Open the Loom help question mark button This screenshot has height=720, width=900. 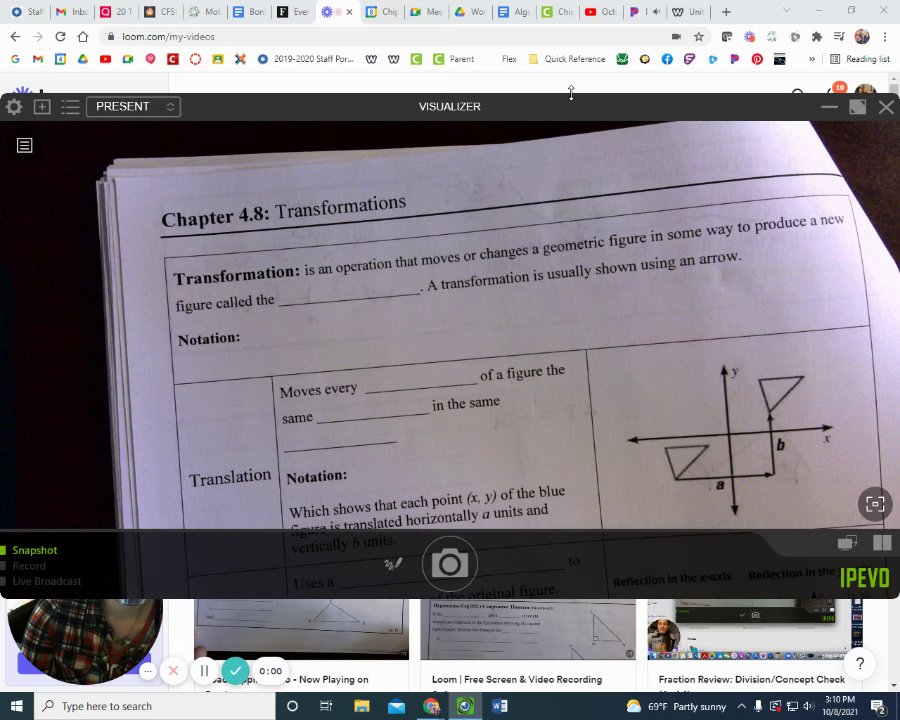pos(860,664)
